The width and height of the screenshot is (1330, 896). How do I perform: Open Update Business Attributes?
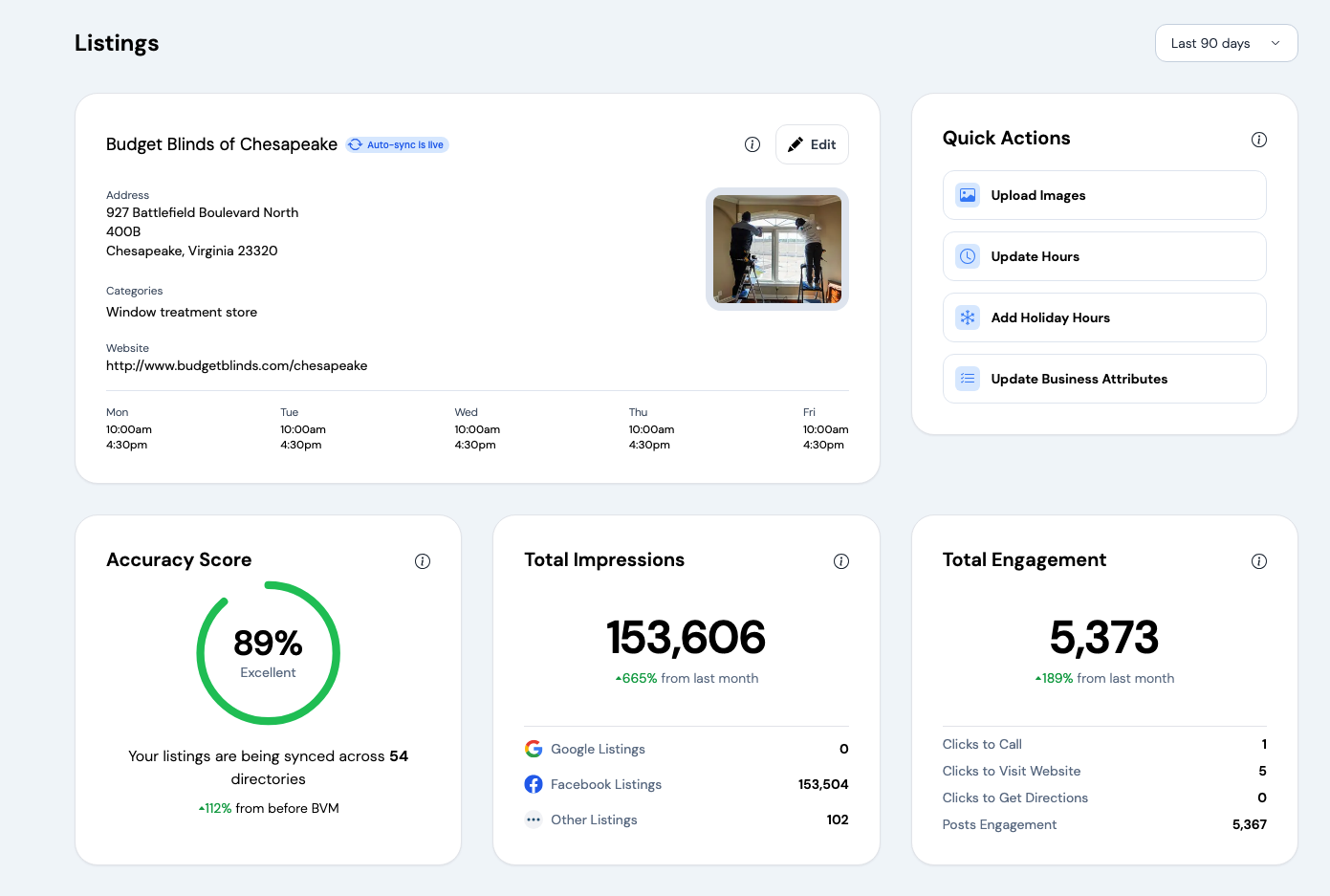(x=1104, y=379)
